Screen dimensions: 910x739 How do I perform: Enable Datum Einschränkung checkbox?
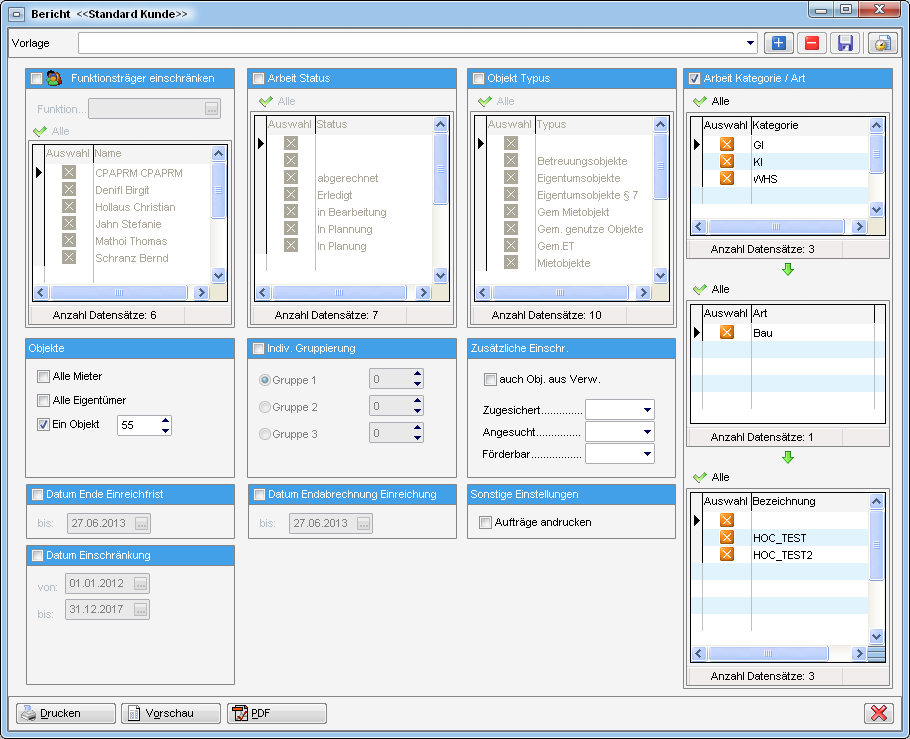(38, 556)
